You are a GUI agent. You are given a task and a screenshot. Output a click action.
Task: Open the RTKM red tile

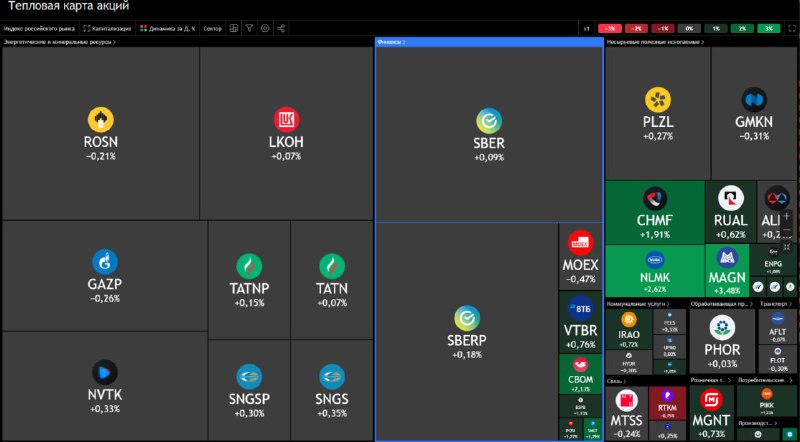667,403
